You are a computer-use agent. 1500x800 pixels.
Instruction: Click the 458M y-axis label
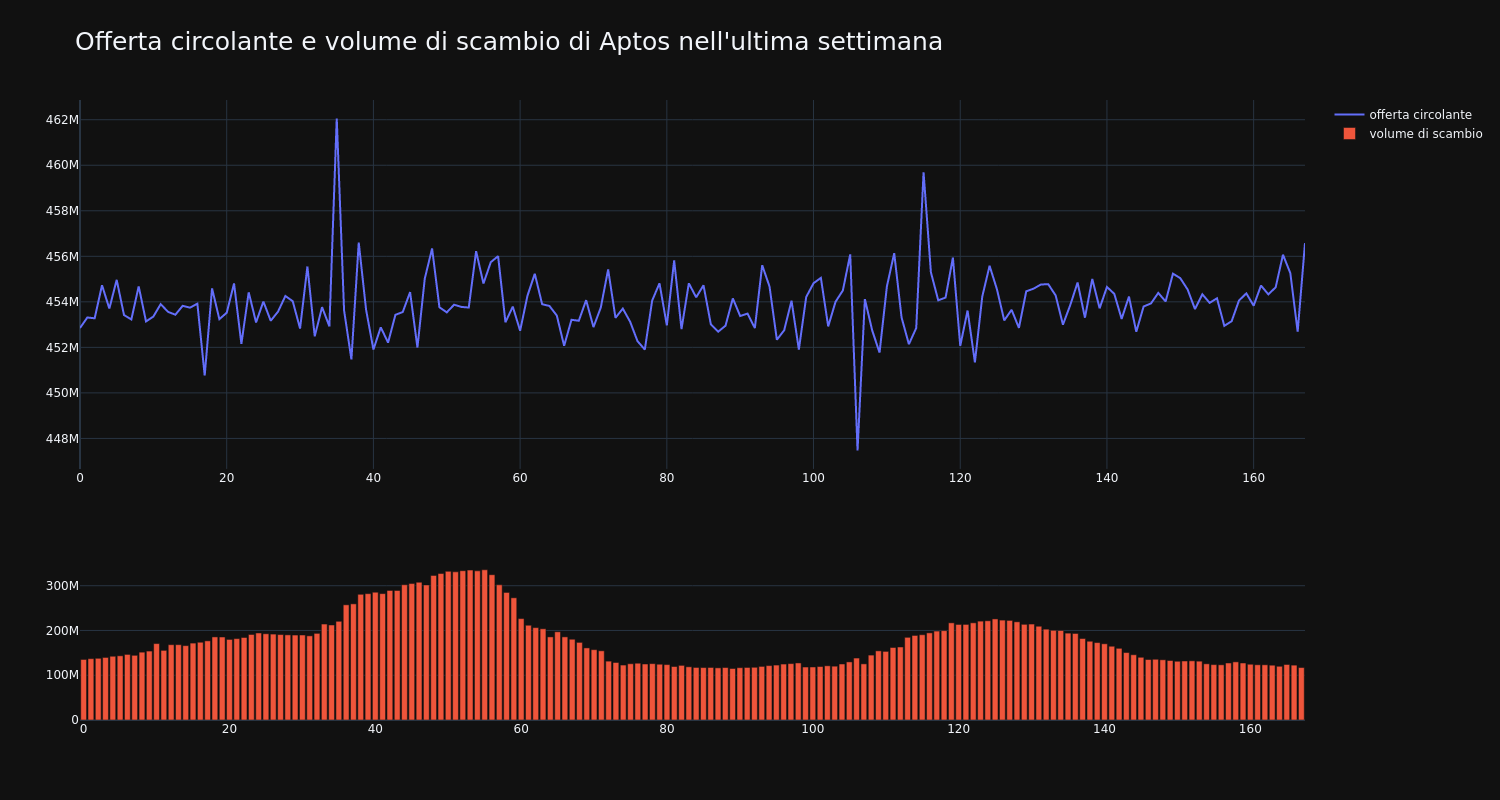62,211
